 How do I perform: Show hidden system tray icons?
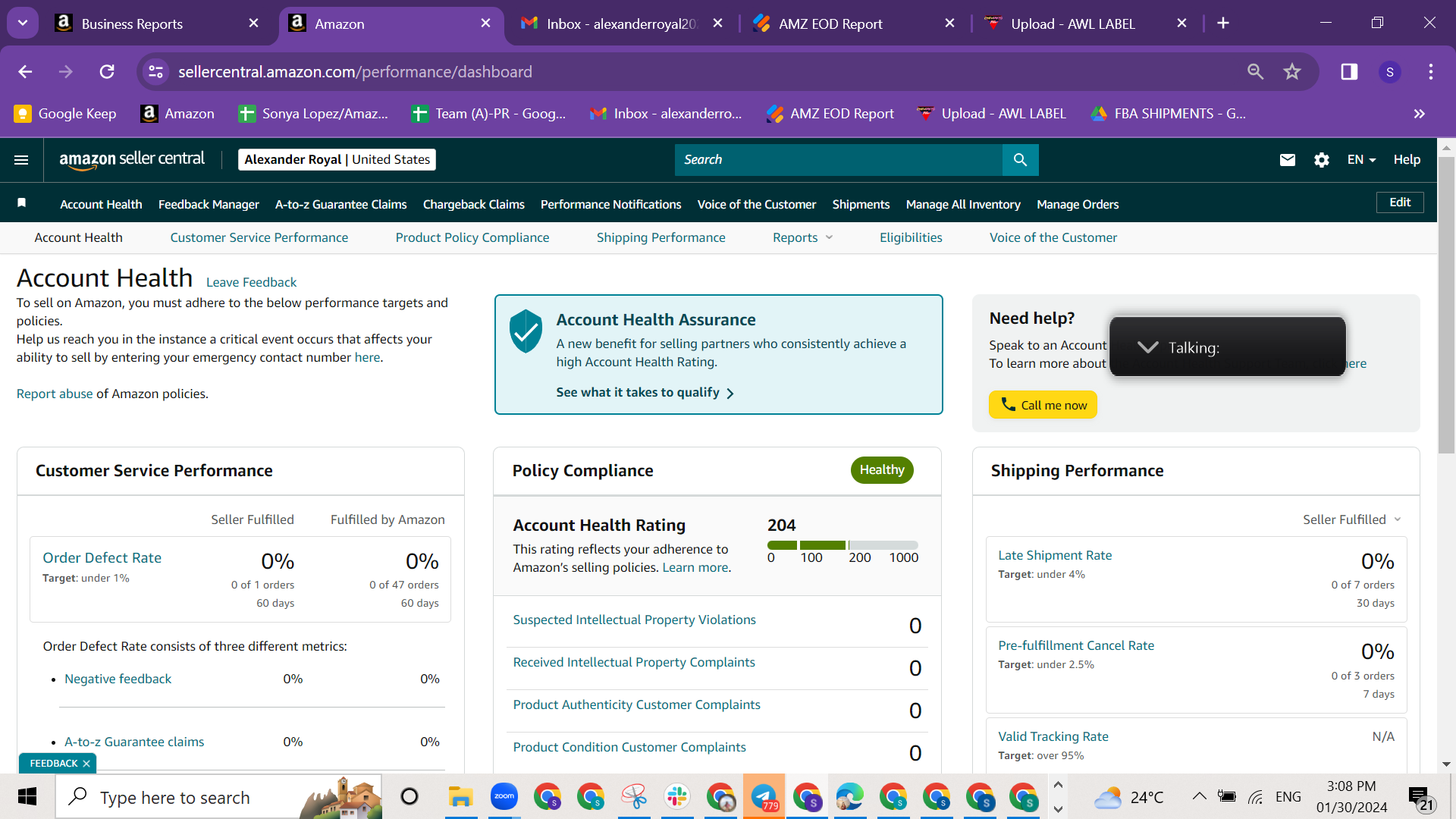click(x=1199, y=796)
